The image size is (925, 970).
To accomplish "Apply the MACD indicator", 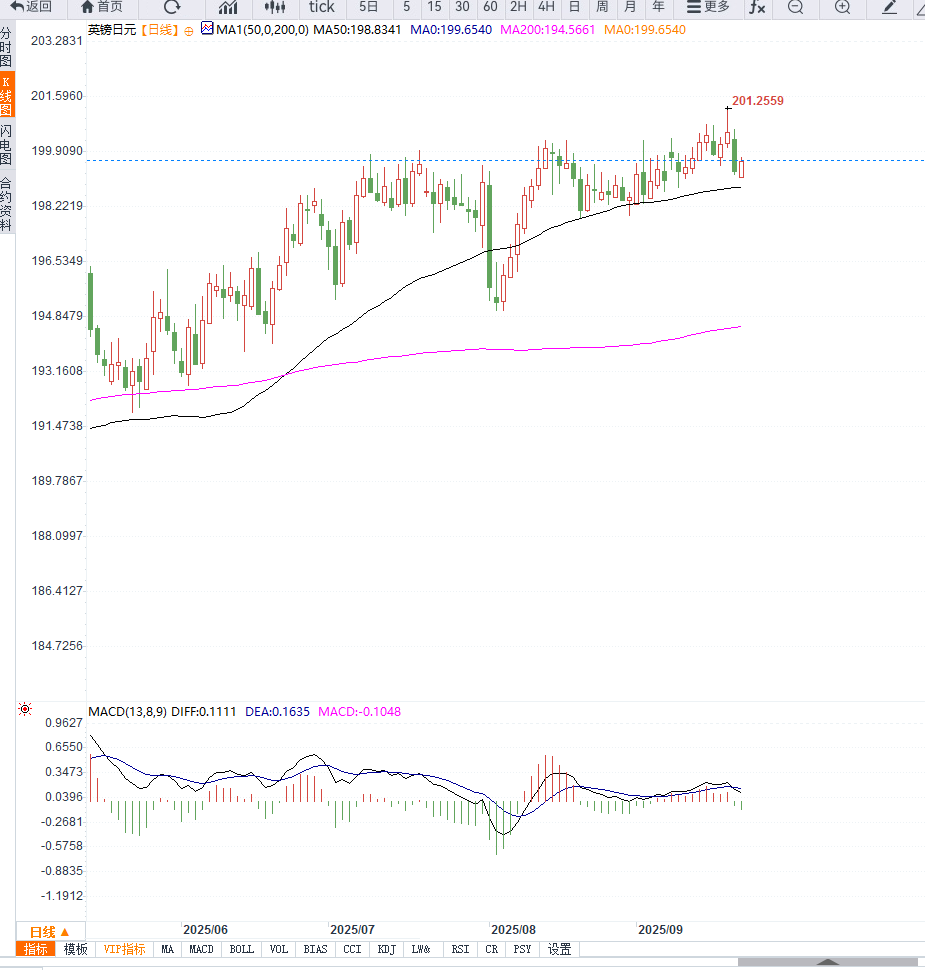I will coord(201,949).
